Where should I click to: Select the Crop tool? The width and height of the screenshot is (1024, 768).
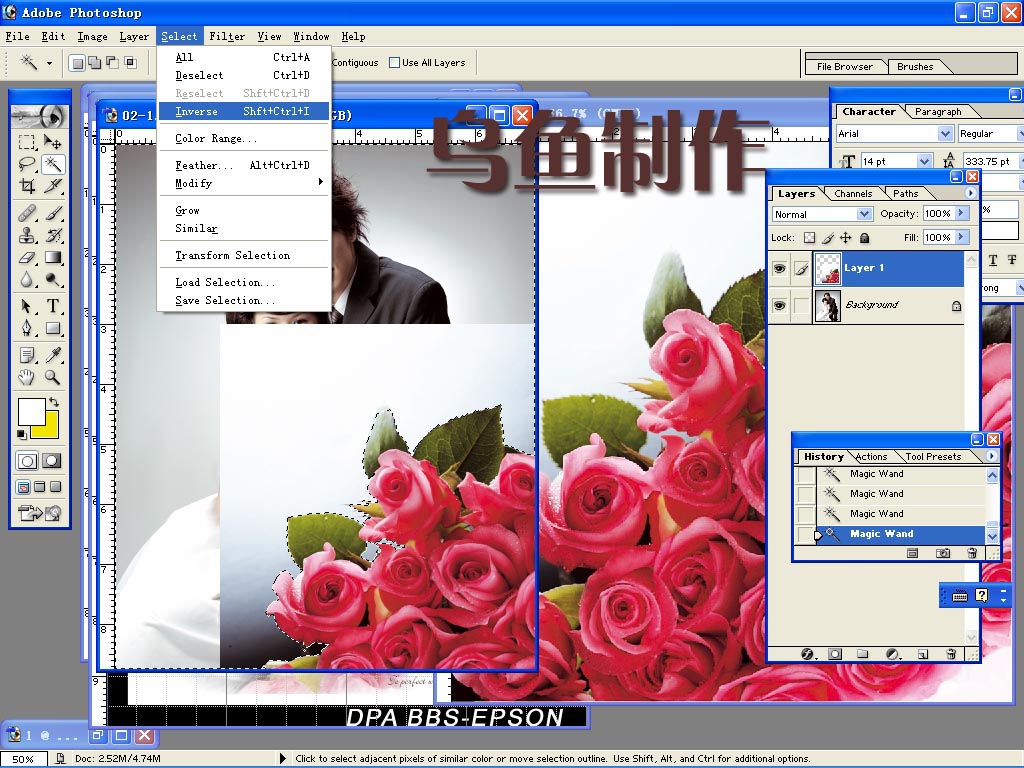(x=27, y=186)
